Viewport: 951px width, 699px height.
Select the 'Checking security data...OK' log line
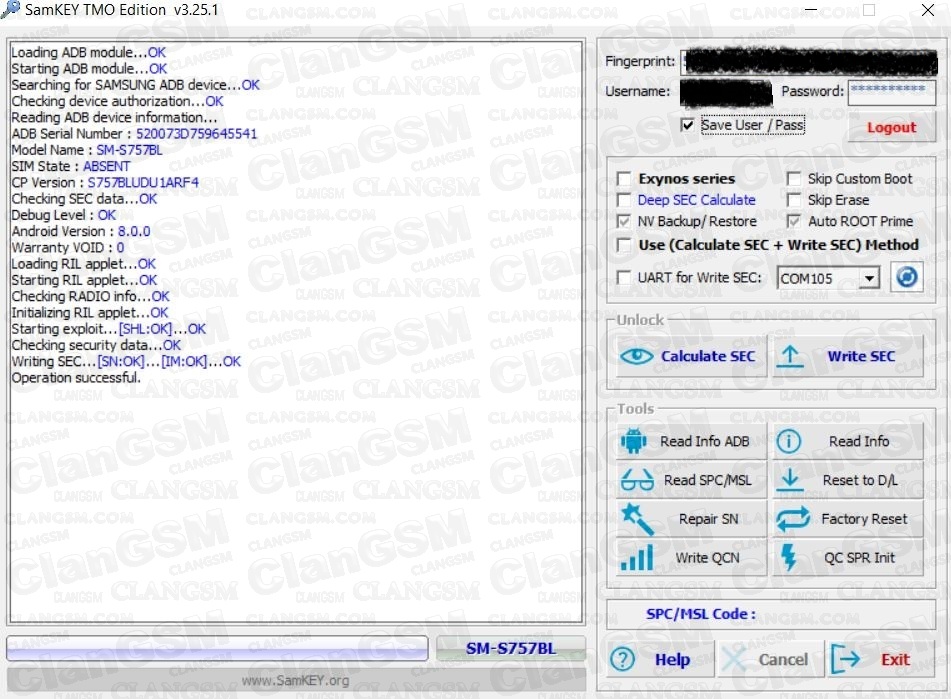tap(96, 345)
